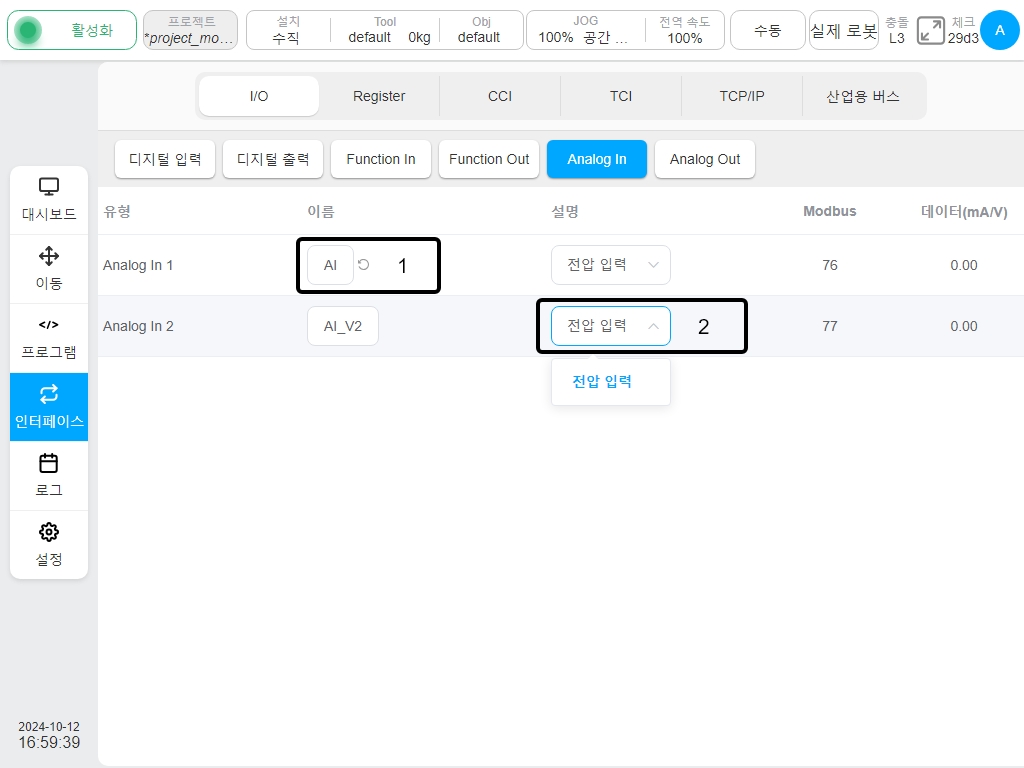Click the Modbus column header
1024x768 pixels.
click(x=829, y=211)
